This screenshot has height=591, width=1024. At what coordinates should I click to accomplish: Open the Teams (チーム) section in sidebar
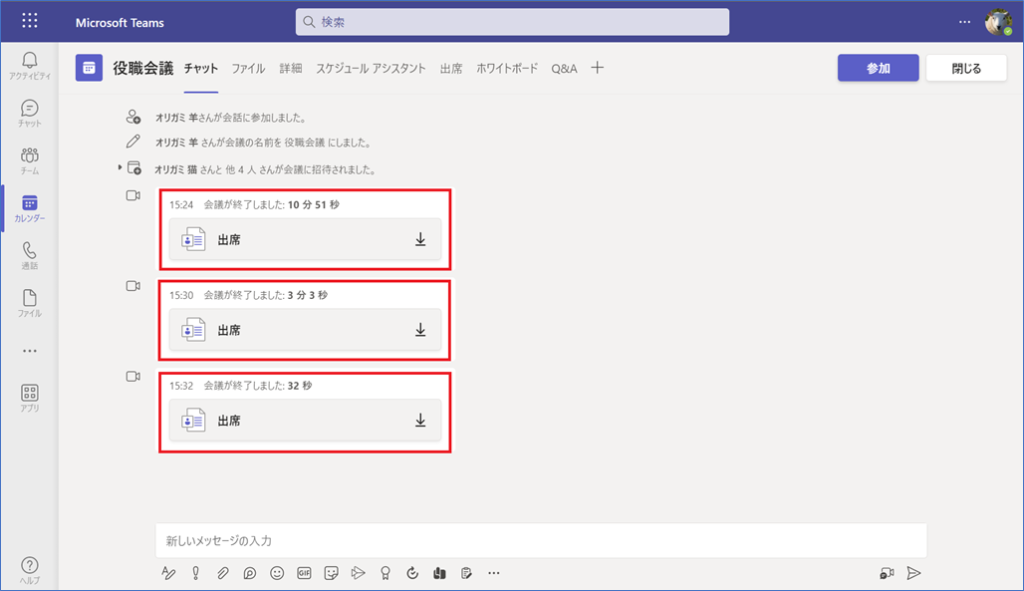point(29,160)
